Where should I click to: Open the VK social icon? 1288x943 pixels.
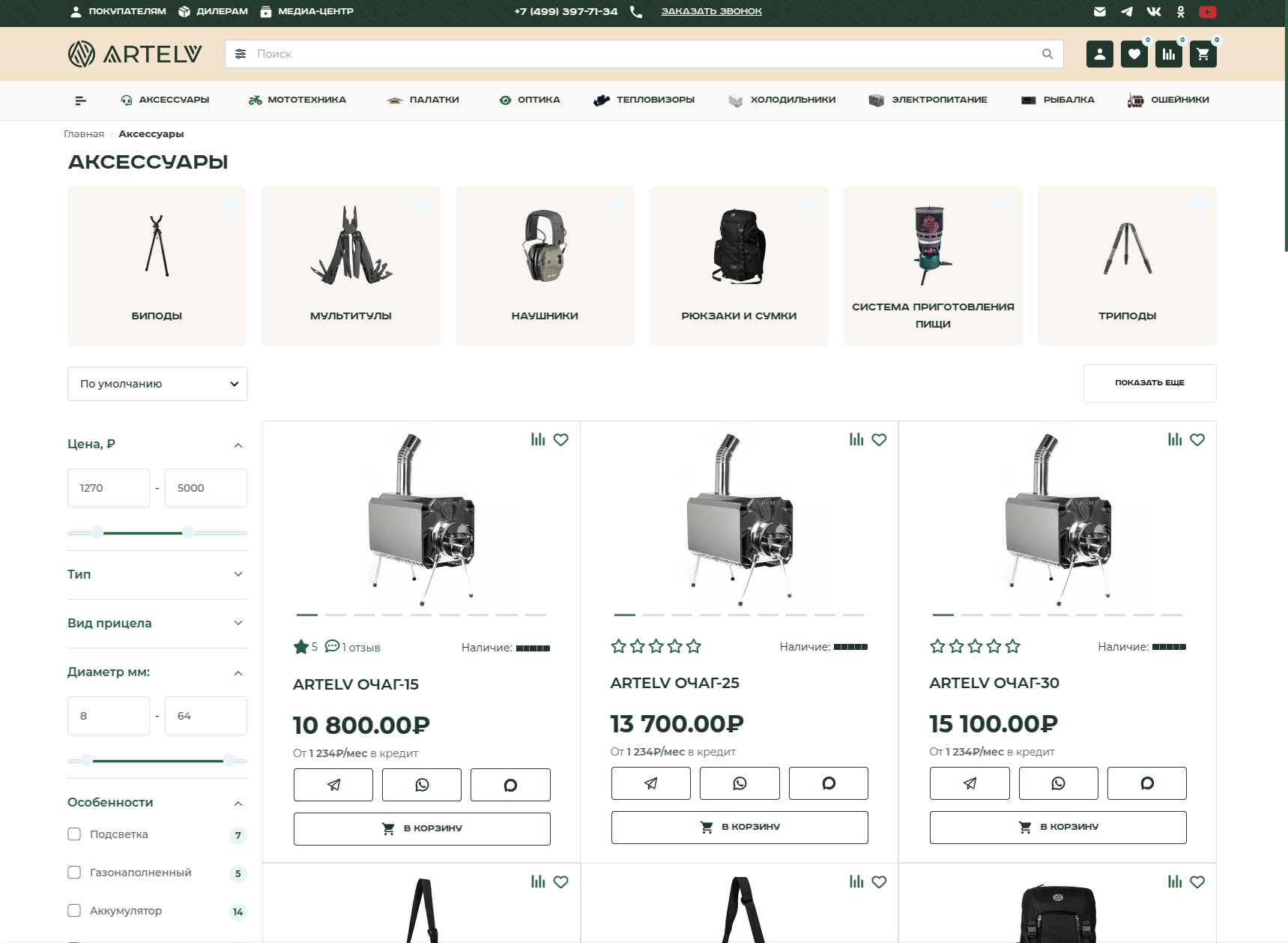click(x=1154, y=11)
